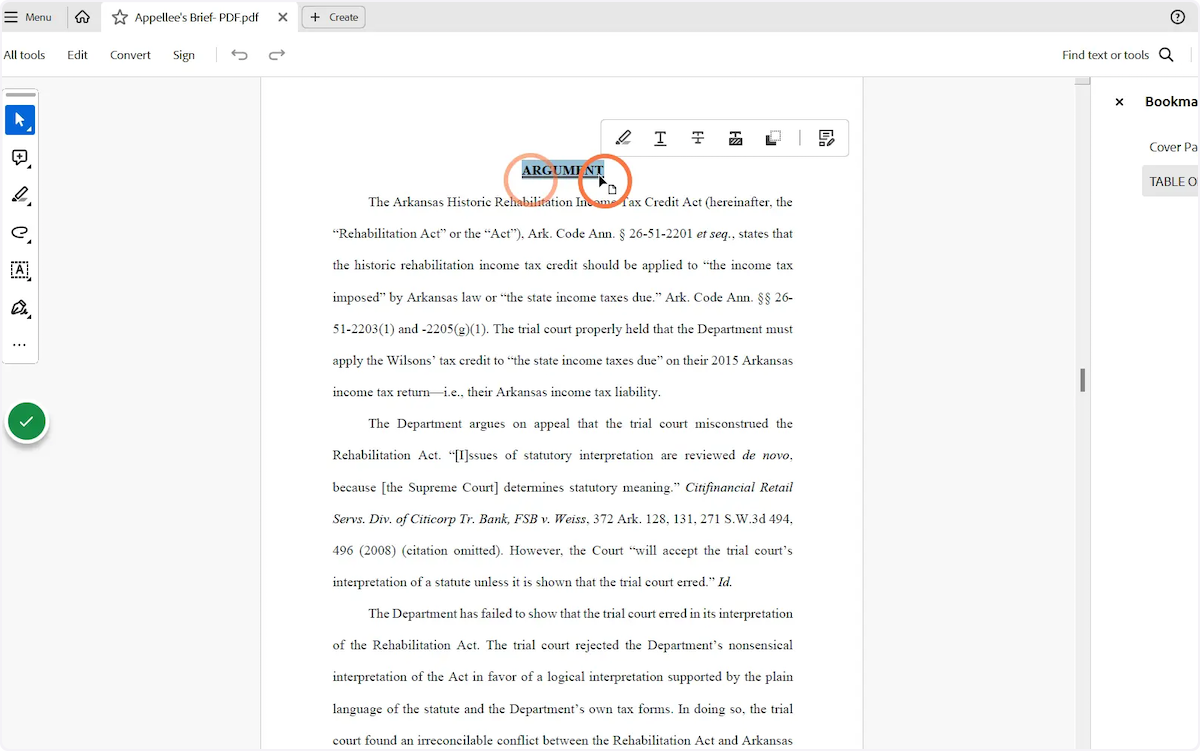Open the three-dots more tools menu

(20, 345)
